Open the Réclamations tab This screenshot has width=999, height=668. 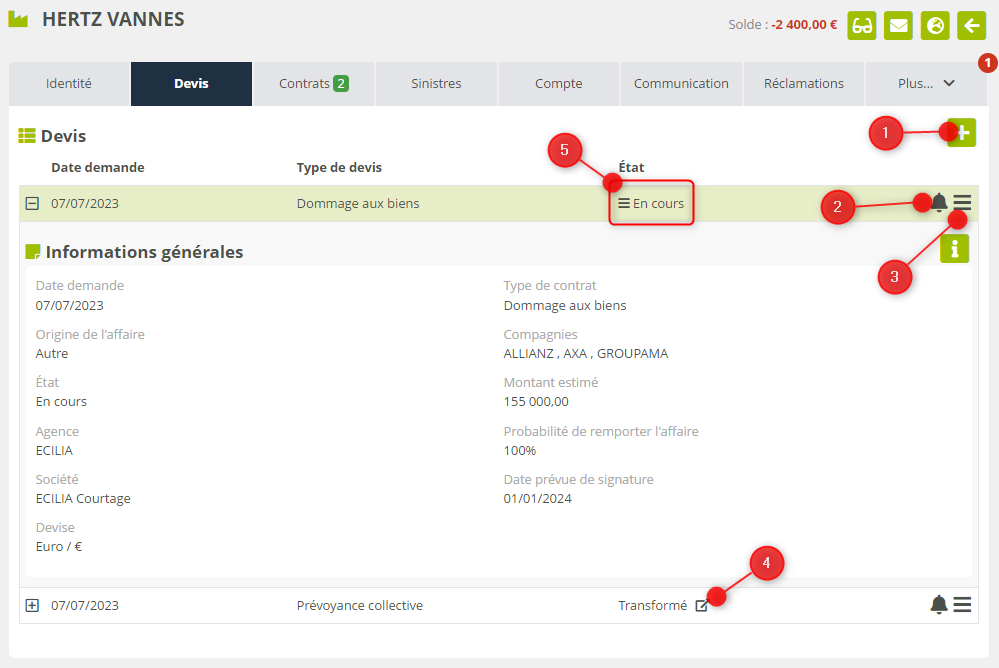pyautogui.click(x=804, y=84)
